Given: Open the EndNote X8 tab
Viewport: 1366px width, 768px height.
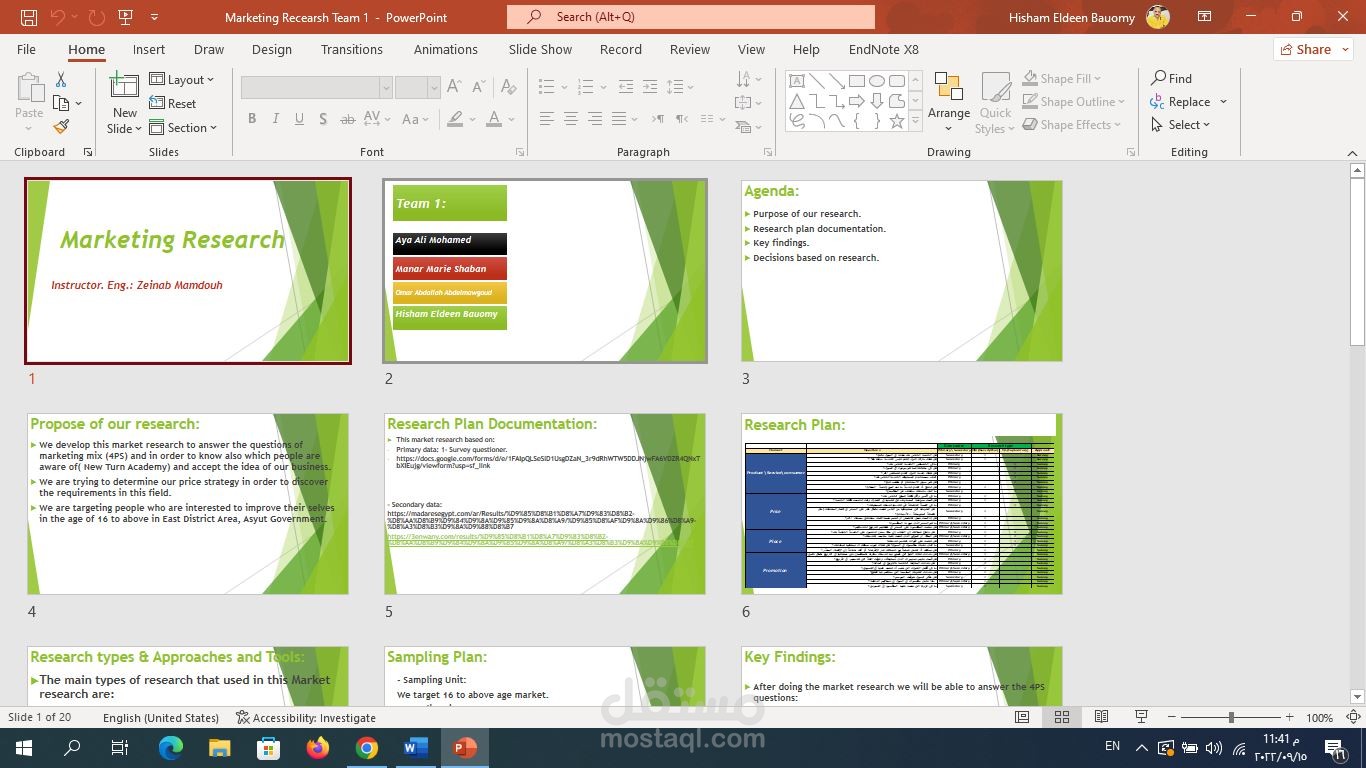Looking at the screenshot, I should pyautogui.click(x=883, y=49).
